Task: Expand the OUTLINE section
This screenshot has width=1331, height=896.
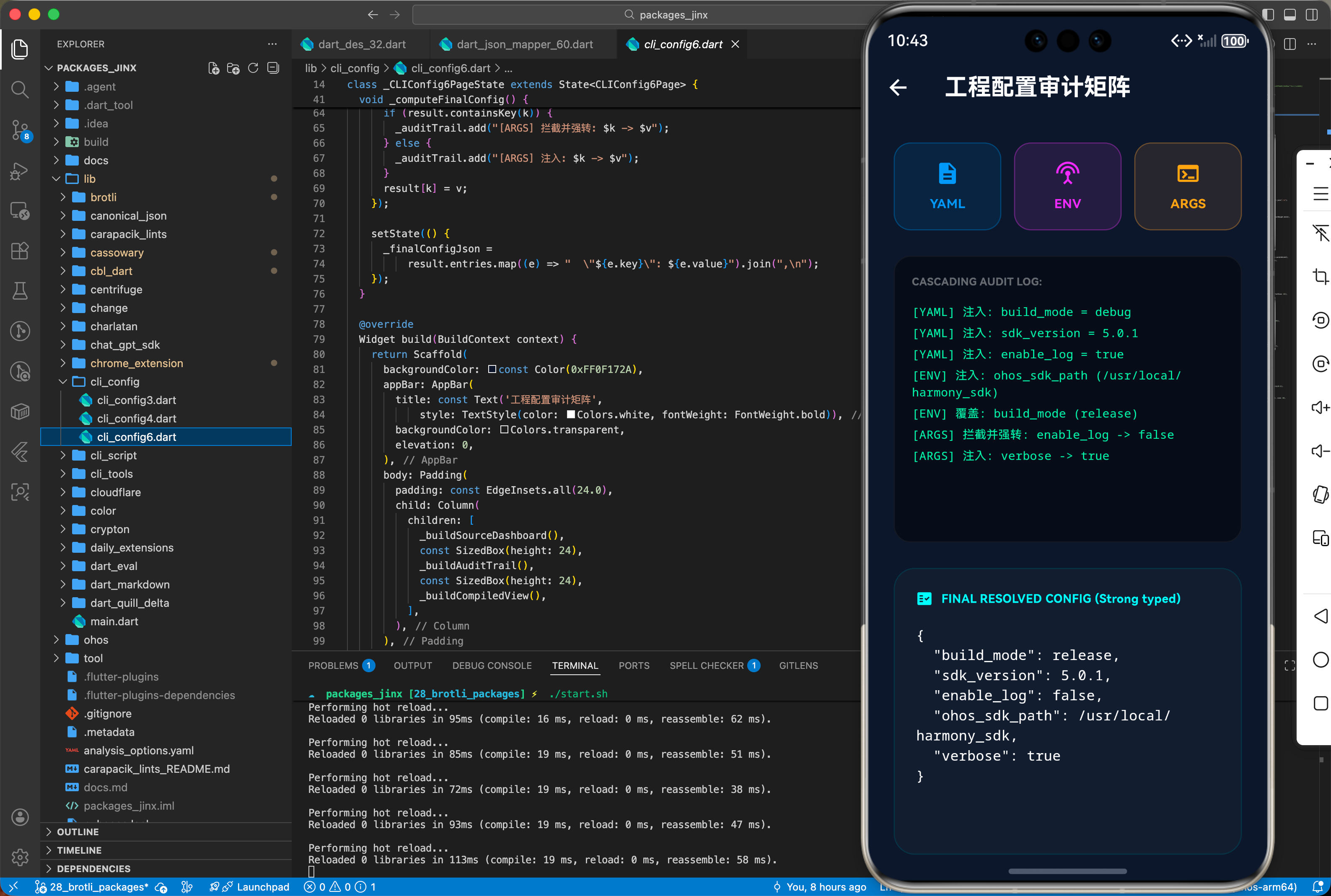Action: (x=78, y=832)
